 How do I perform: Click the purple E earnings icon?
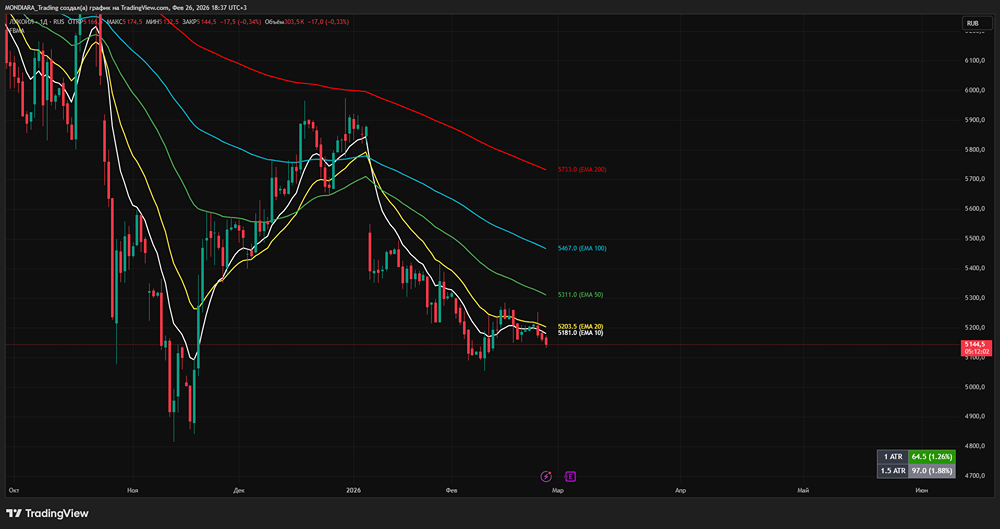(571, 476)
